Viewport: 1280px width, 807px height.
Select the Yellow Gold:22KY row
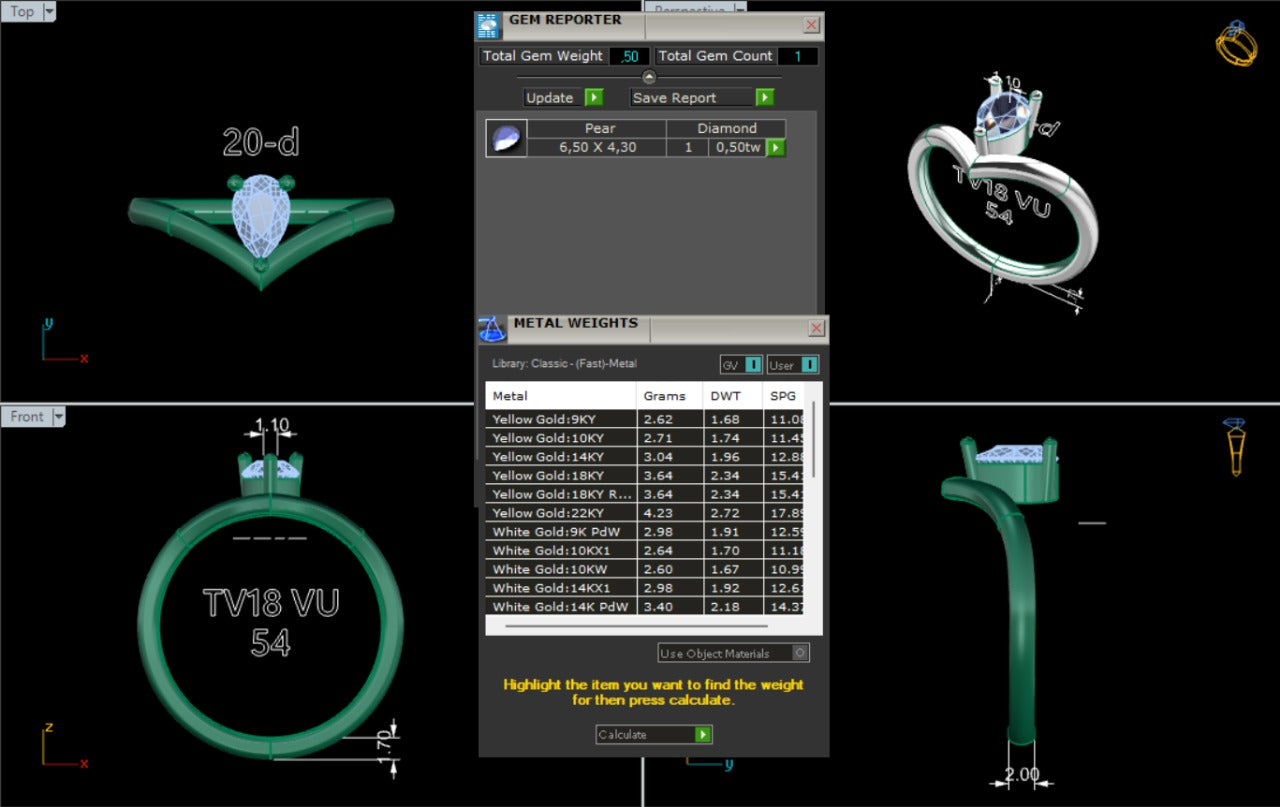tap(646, 512)
